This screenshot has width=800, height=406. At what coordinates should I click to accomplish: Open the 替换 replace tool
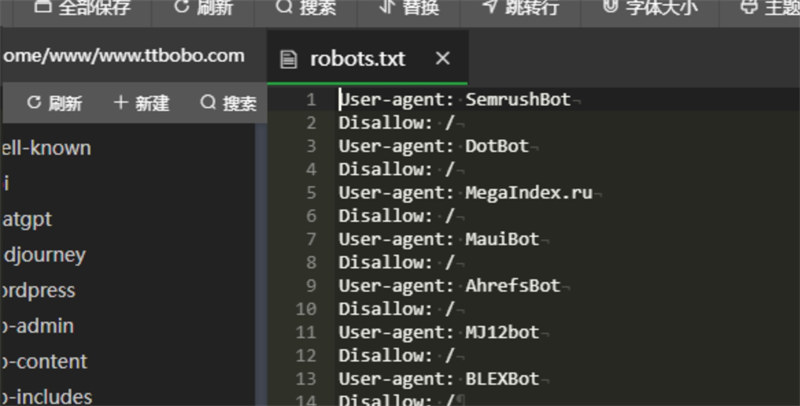(x=409, y=8)
